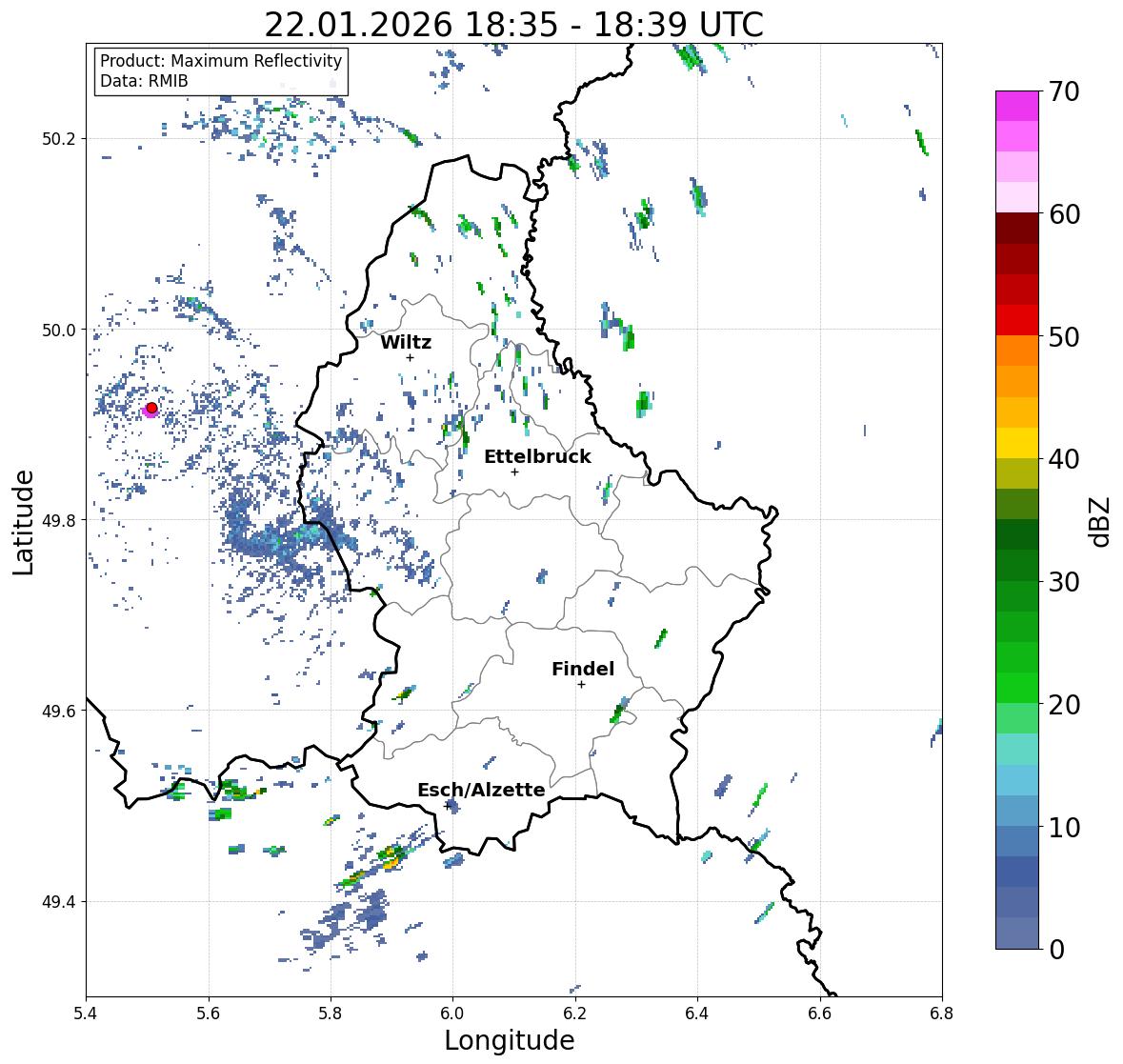Click the colorbar tick label 70
This screenshot has height=1064, width=1123.
pos(1064,91)
